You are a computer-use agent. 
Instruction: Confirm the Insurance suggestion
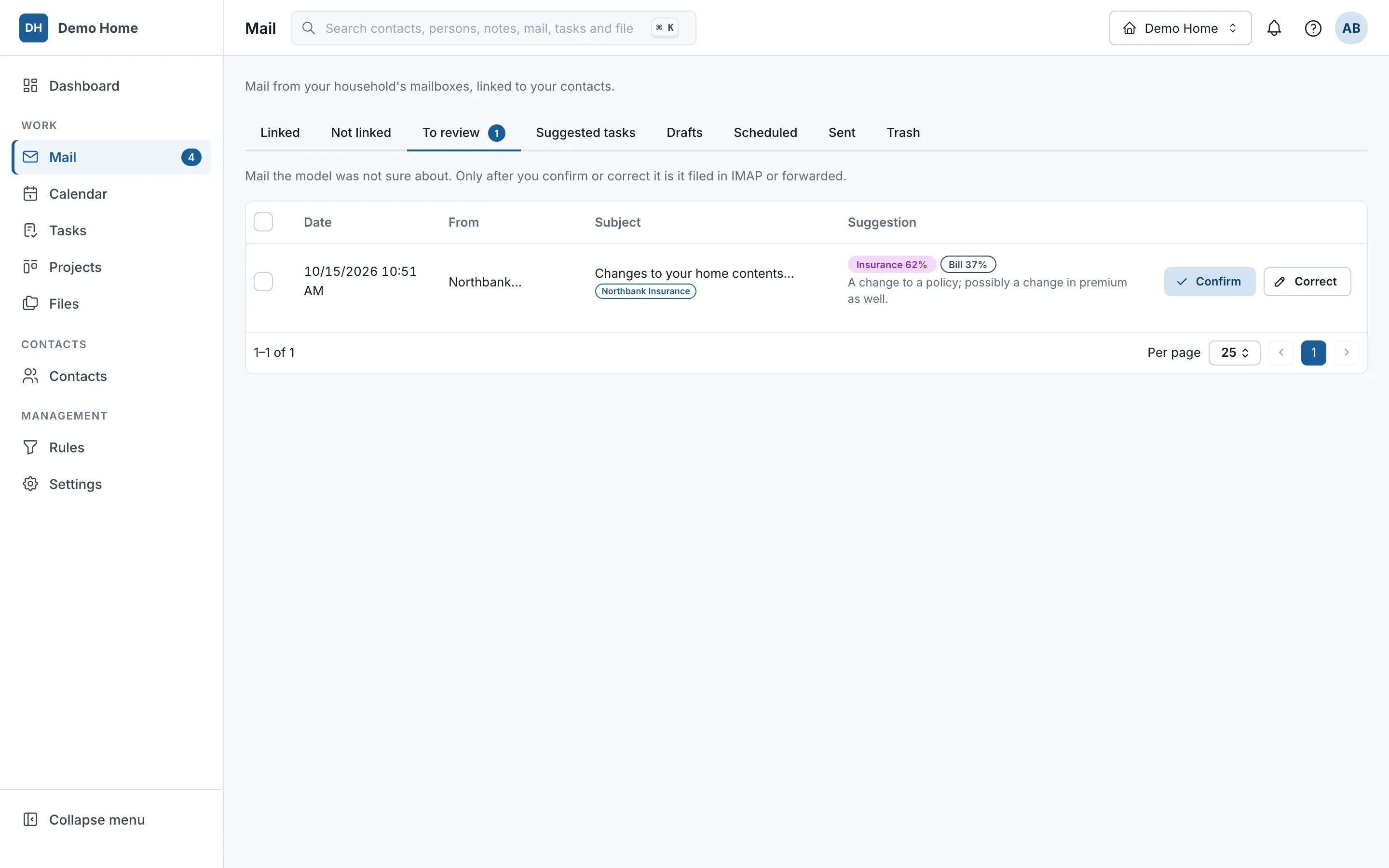tap(1210, 282)
